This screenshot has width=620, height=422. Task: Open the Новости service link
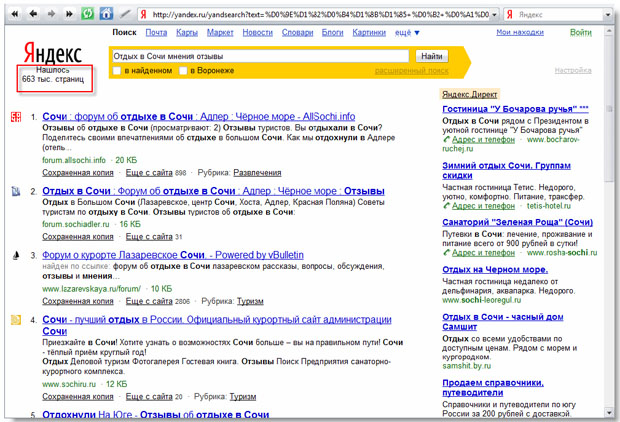[x=257, y=33]
